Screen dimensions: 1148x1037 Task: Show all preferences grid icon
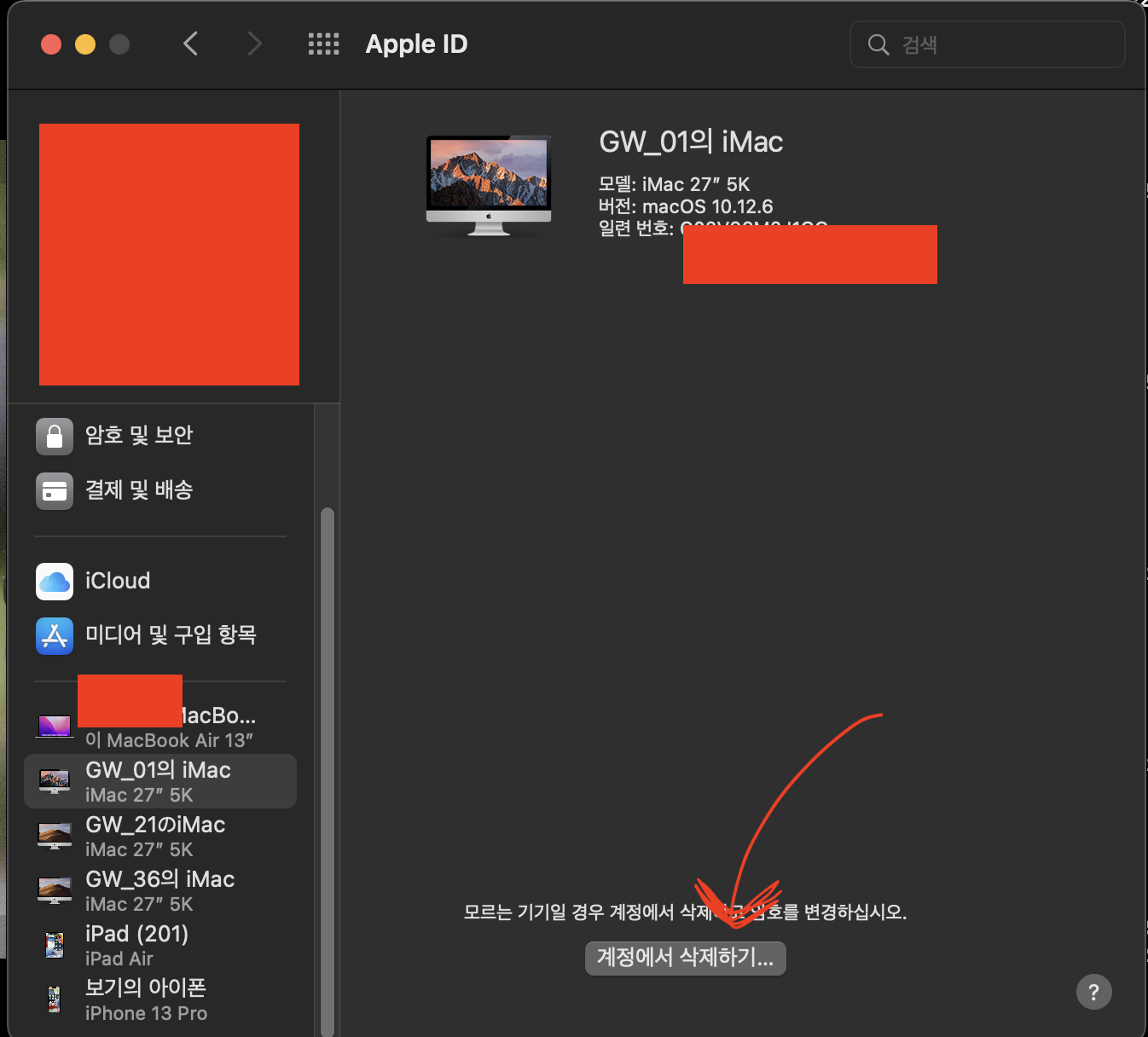point(323,43)
